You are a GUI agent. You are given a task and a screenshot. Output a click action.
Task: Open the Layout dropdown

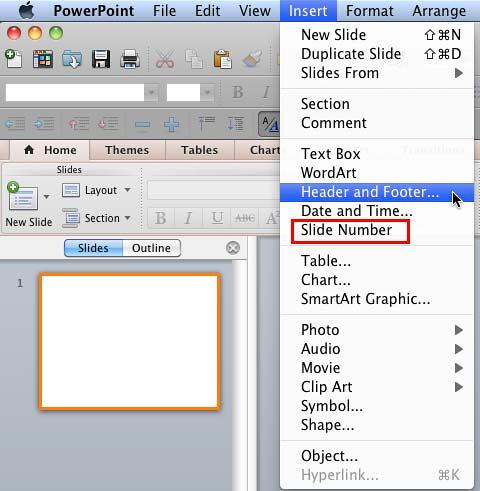(x=96, y=190)
